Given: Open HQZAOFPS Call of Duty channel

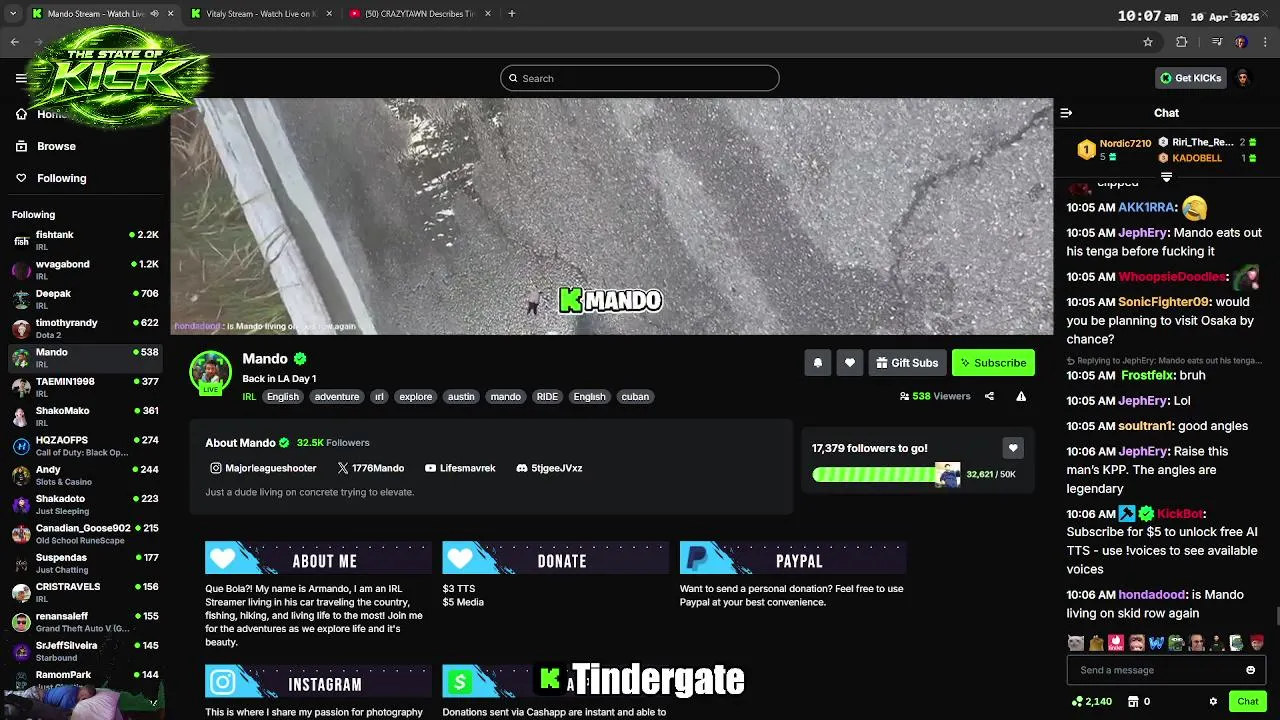Looking at the screenshot, I should (x=85, y=445).
